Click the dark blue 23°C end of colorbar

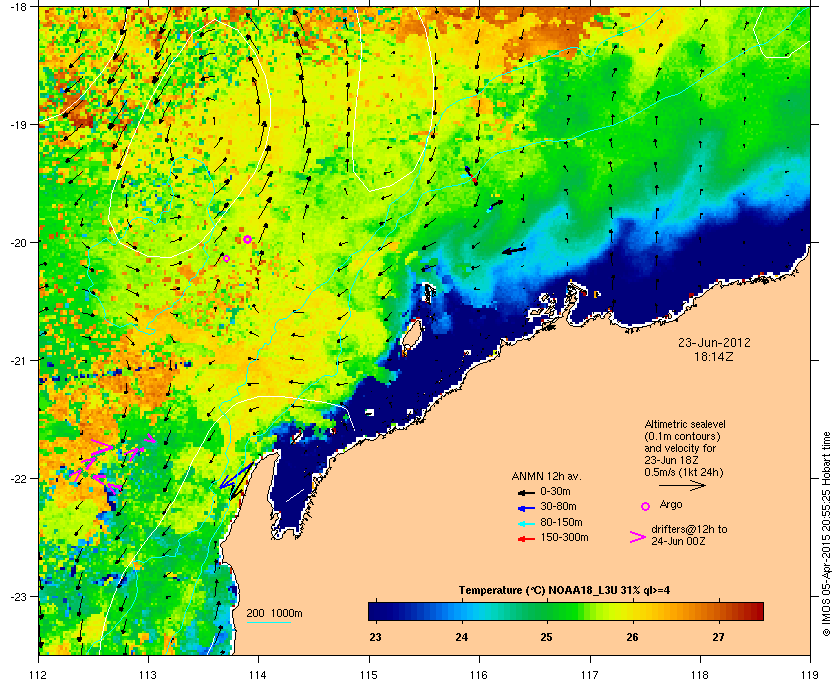[375, 611]
